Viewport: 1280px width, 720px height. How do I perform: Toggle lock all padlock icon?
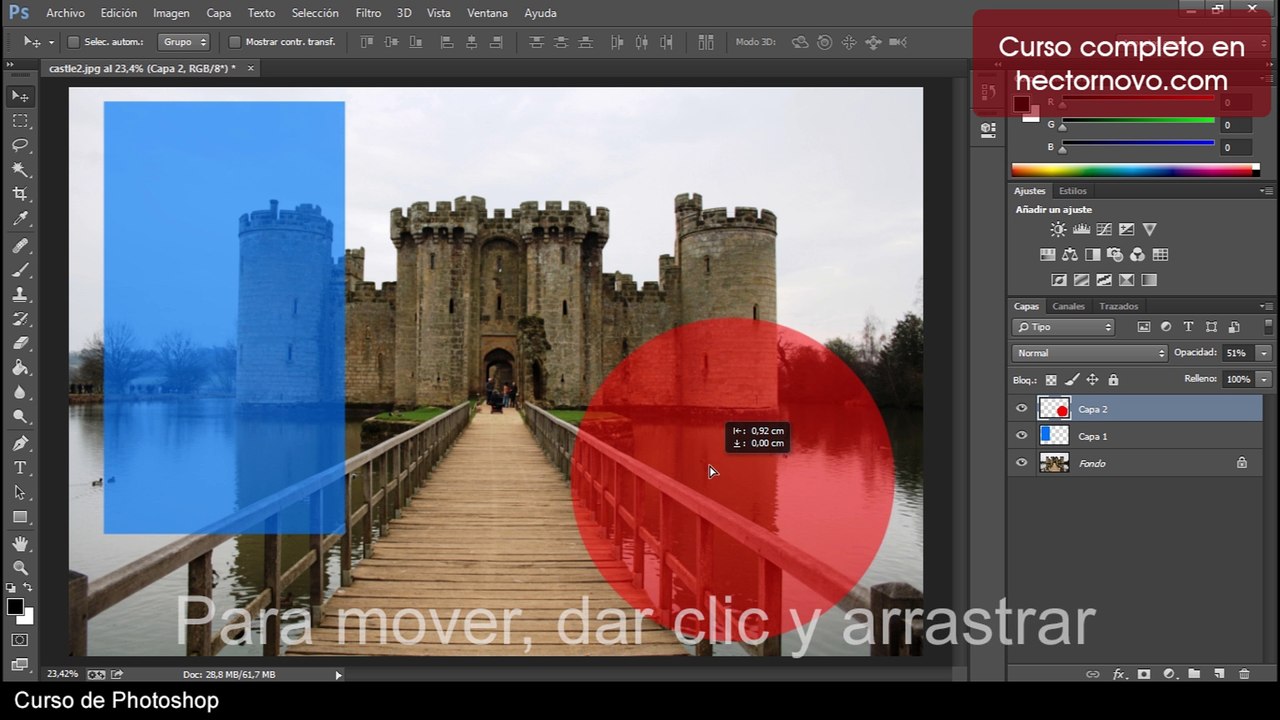1113,380
